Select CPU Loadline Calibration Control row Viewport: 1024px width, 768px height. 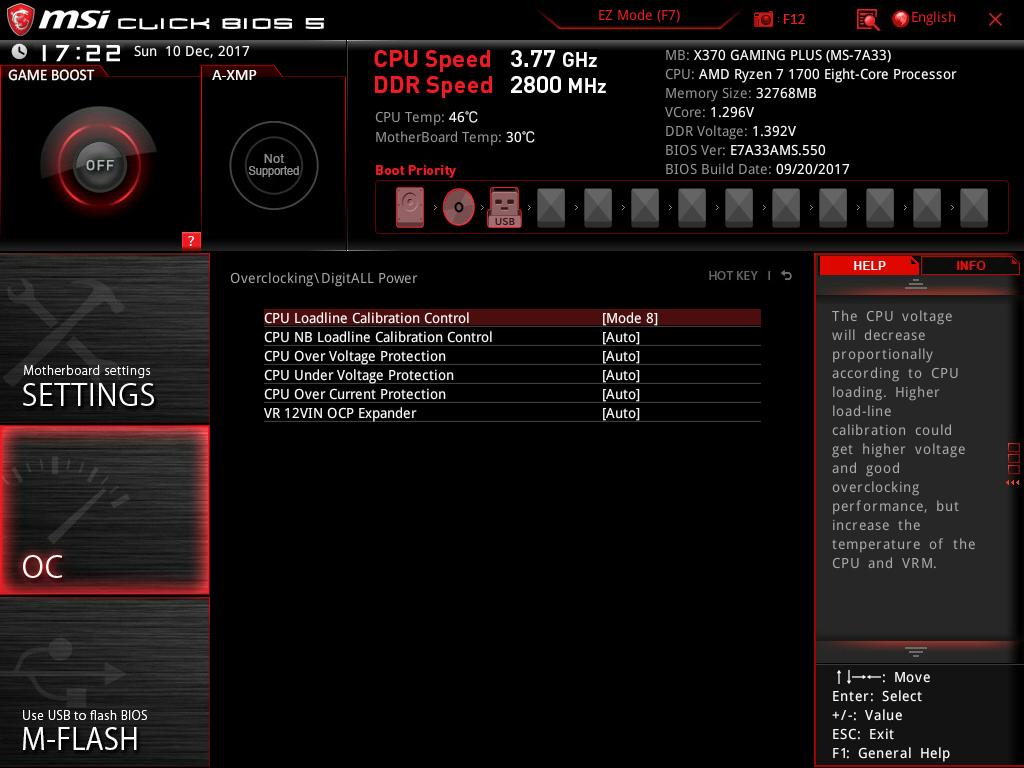coord(512,318)
